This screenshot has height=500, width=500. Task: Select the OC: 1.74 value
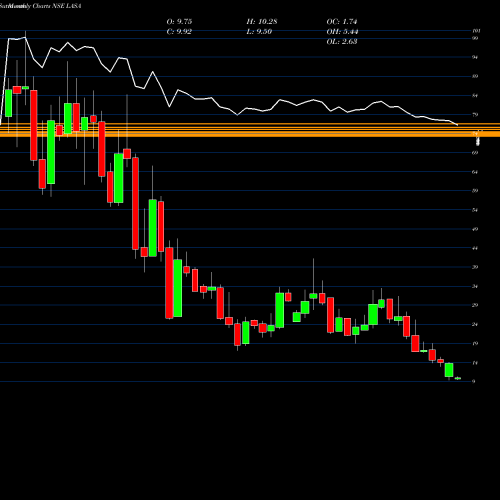(342, 22)
